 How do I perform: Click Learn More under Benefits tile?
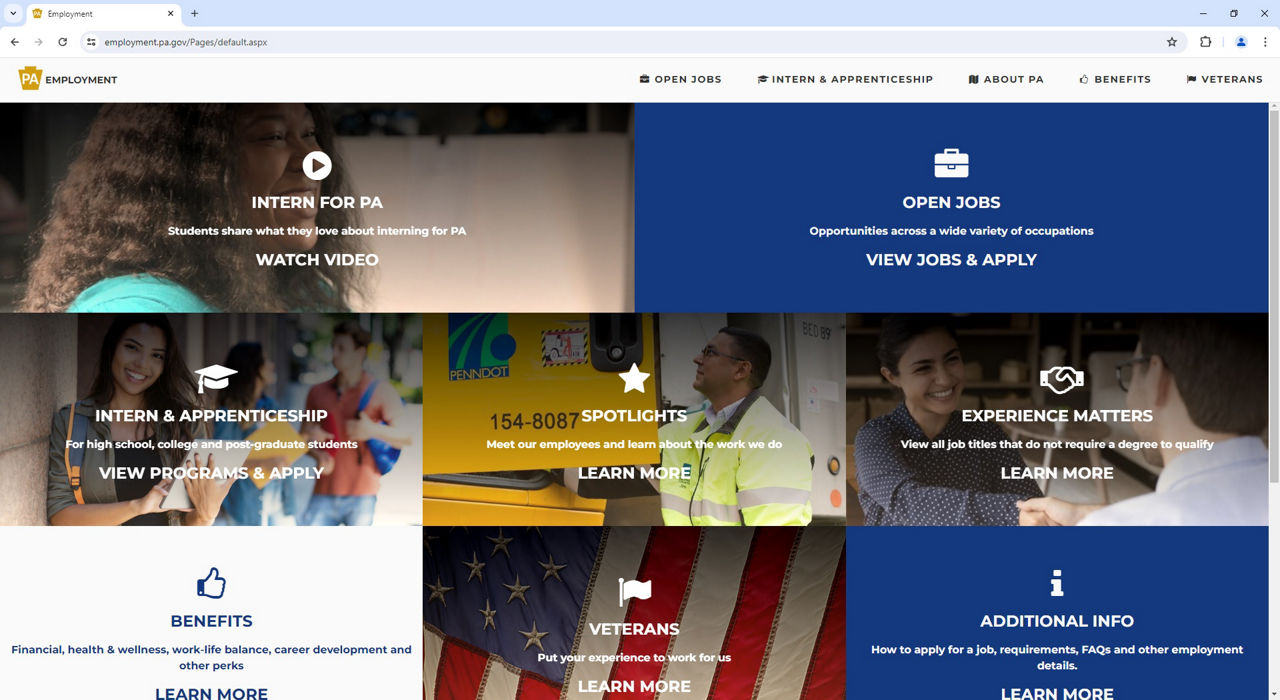[211, 693]
